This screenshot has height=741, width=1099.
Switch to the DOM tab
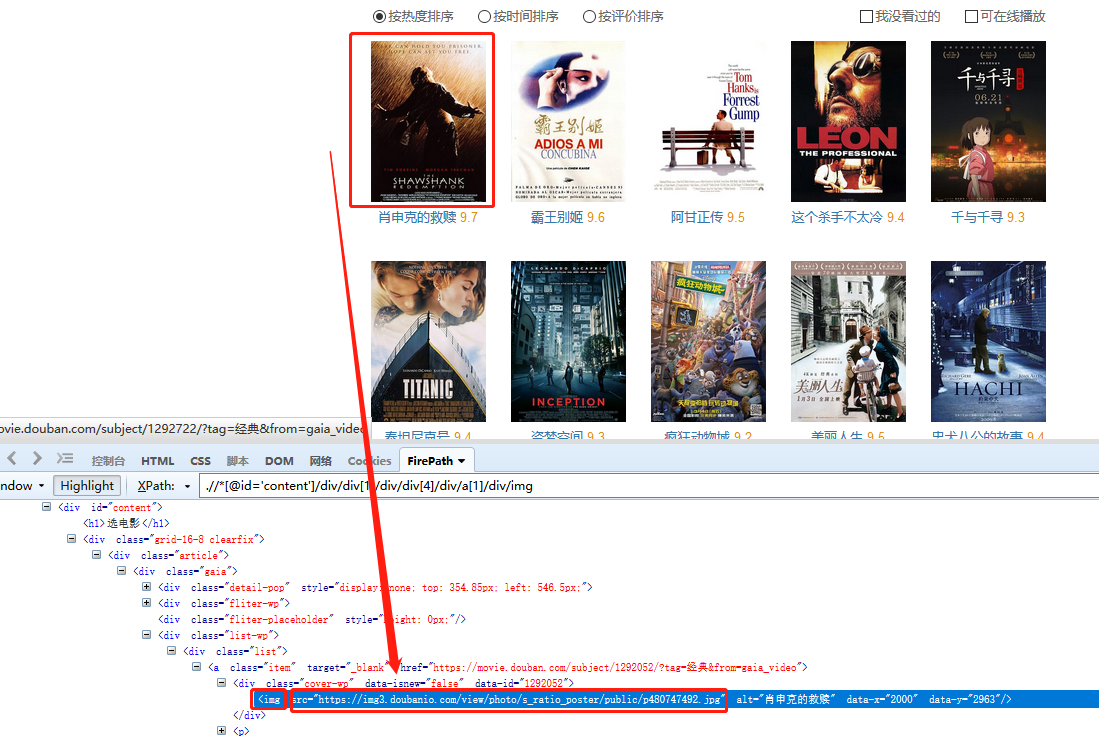pyautogui.click(x=279, y=461)
